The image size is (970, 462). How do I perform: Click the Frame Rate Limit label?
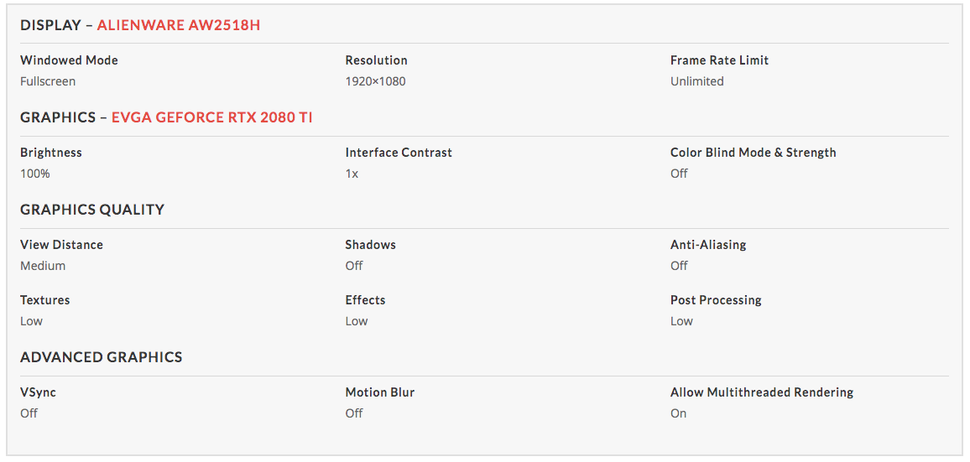click(719, 60)
